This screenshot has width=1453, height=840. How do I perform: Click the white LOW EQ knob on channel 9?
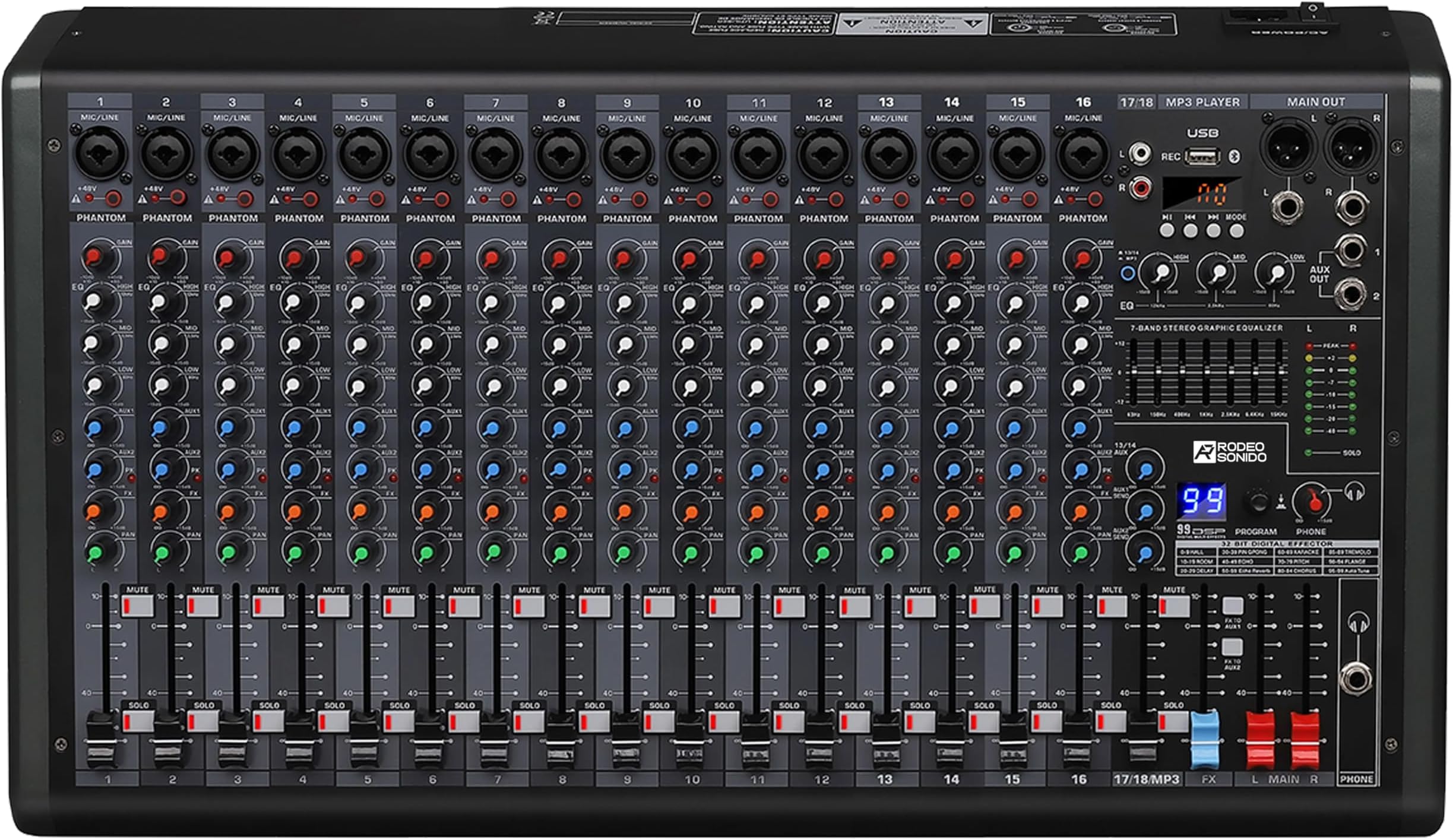[625, 387]
